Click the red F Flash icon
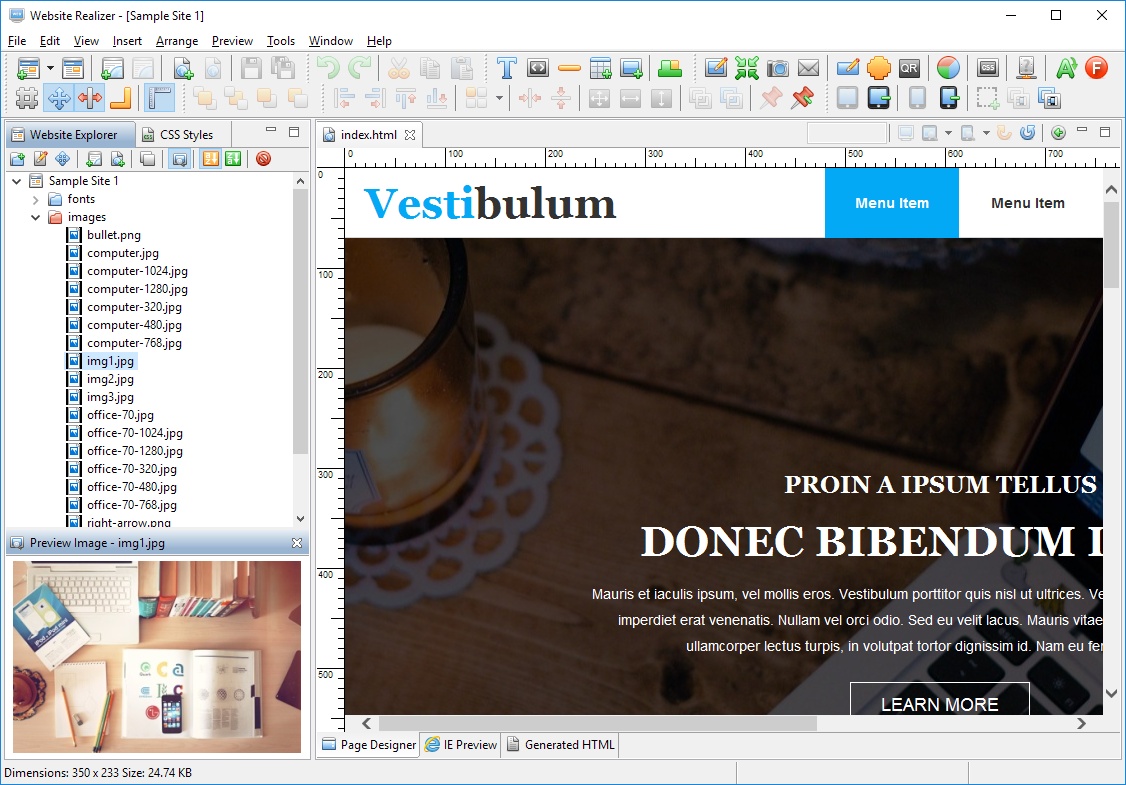The image size is (1126, 785). click(1097, 68)
